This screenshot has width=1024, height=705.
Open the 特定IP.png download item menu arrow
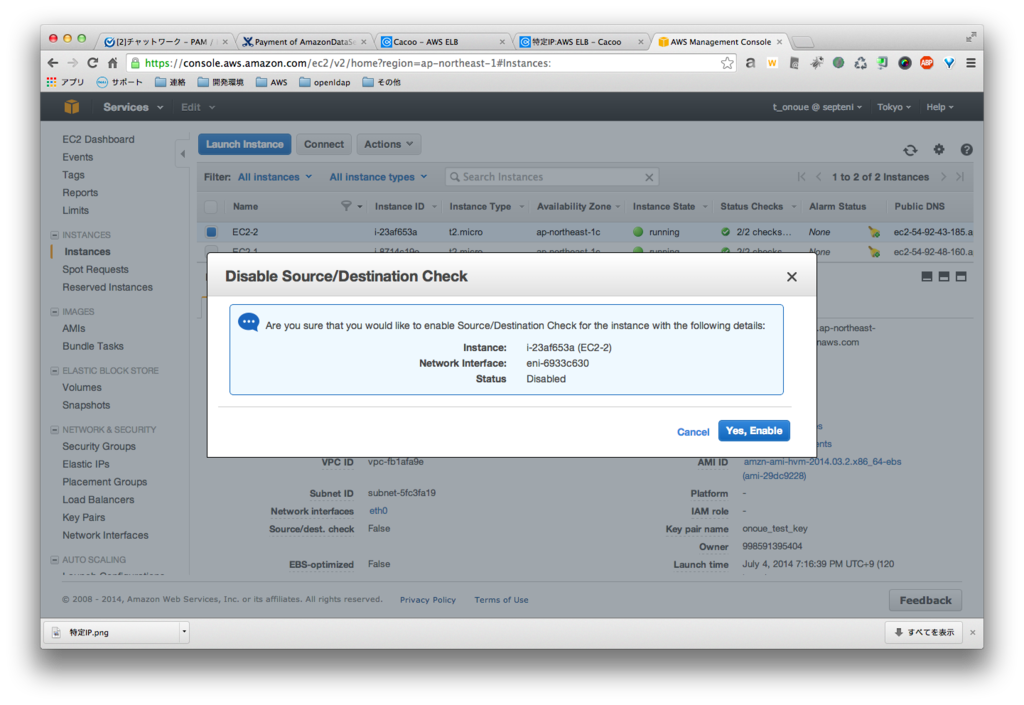click(x=184, y=632)
